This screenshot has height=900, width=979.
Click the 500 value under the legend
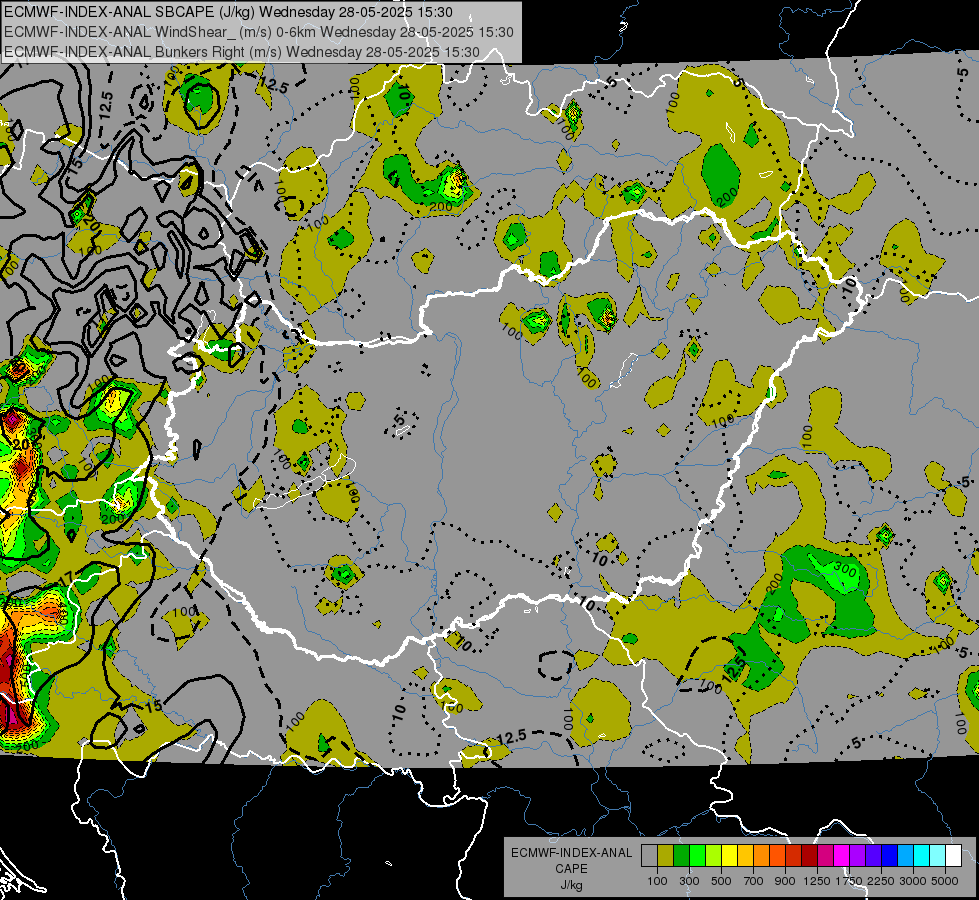point(721,881)
